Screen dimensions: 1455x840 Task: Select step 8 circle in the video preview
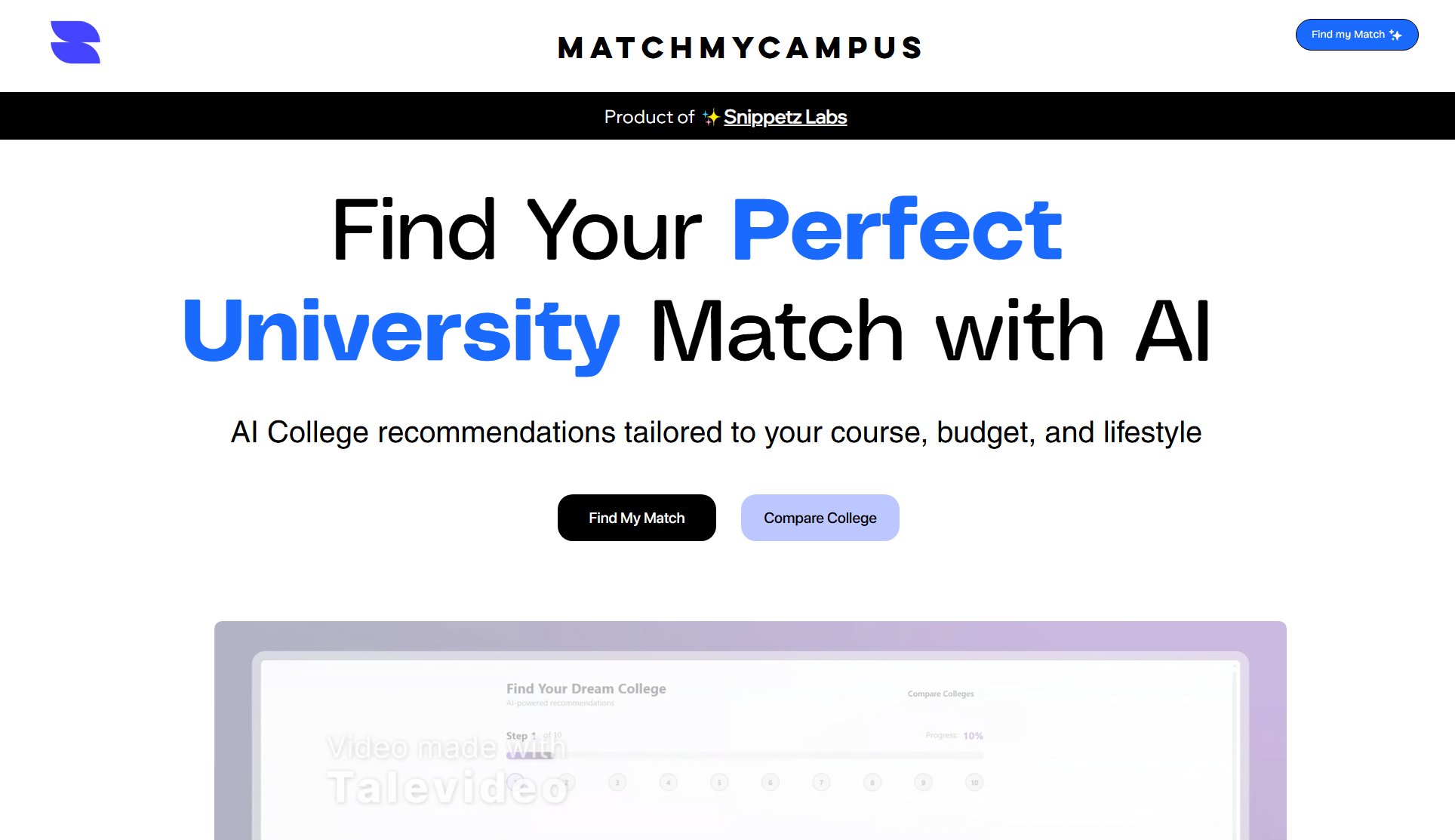(x=872, y=783)
